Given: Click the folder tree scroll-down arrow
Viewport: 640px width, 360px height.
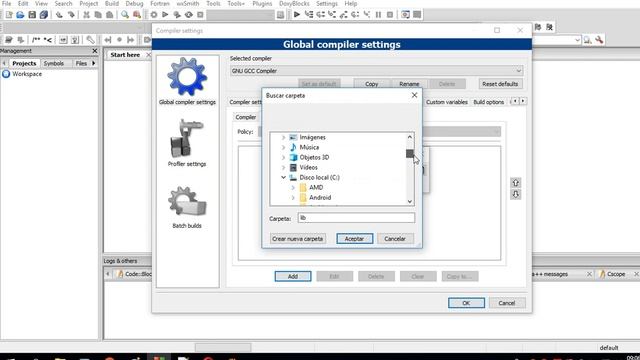Looking at the screenshot, I should pyautogui.click(x=409, y=201).
